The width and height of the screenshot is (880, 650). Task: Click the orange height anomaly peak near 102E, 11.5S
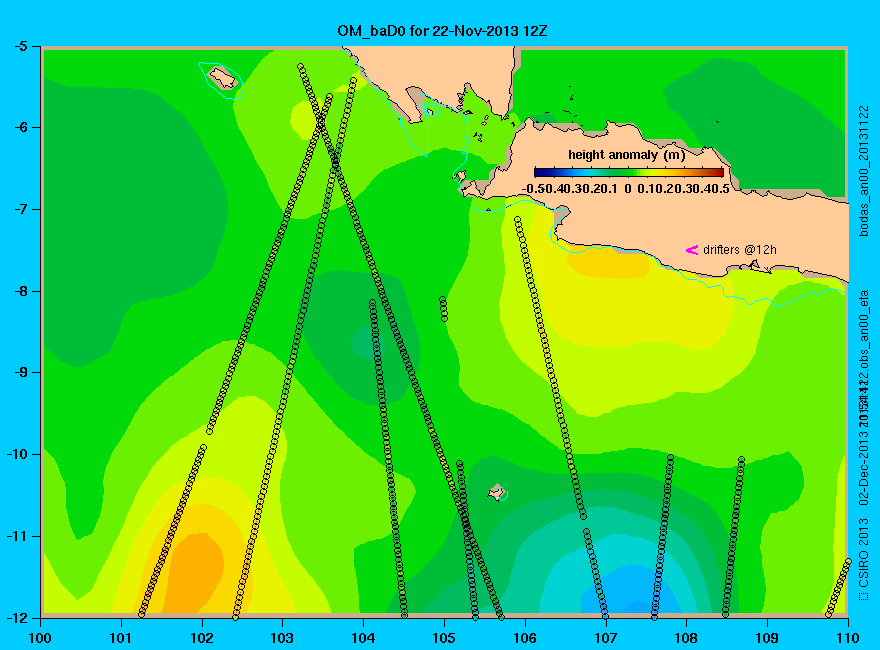coord(195,573)
